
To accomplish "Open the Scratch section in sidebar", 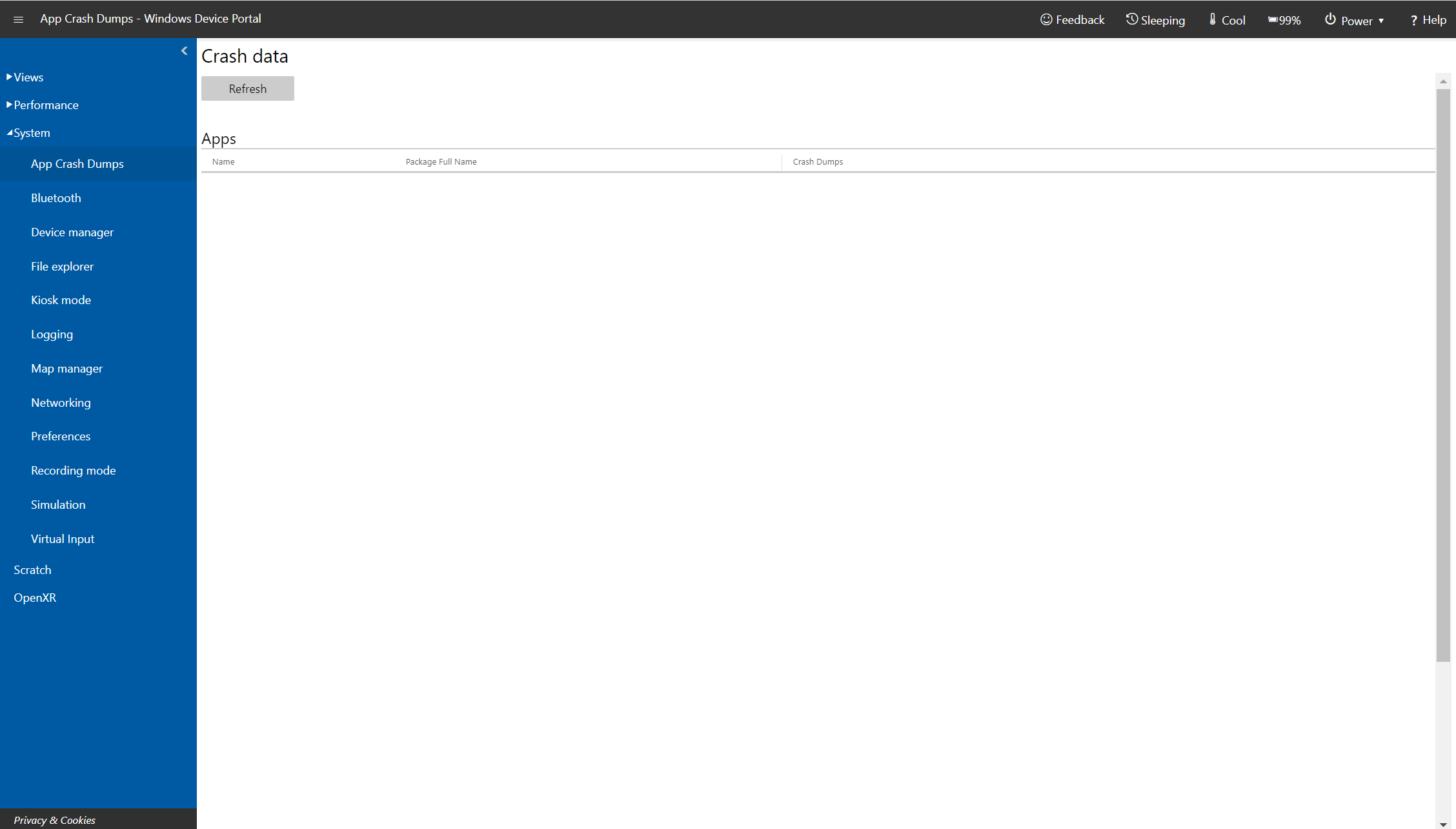I will [31, 569].
